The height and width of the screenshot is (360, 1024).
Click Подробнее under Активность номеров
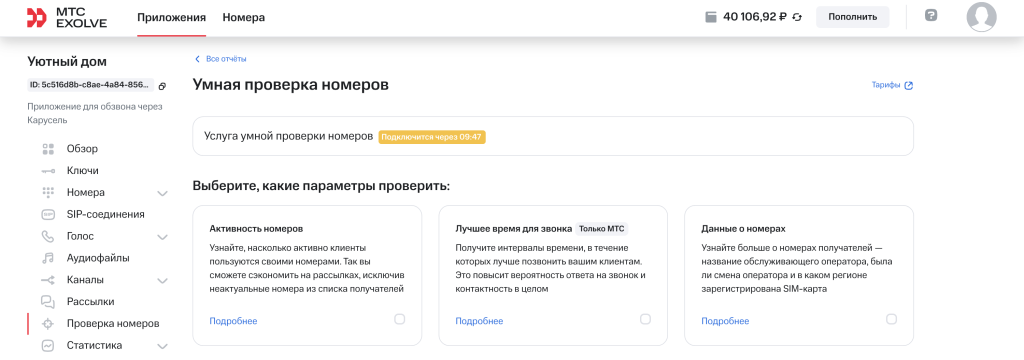233,321
